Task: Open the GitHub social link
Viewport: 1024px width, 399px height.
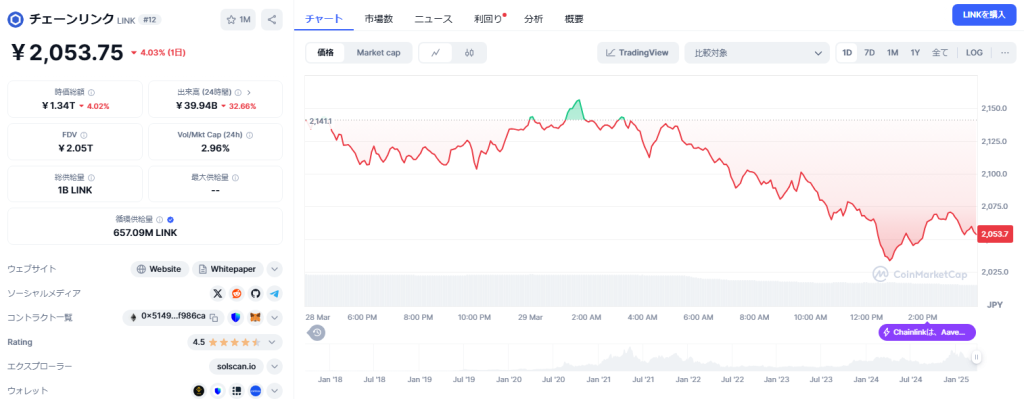Action: tap(256, 294)
